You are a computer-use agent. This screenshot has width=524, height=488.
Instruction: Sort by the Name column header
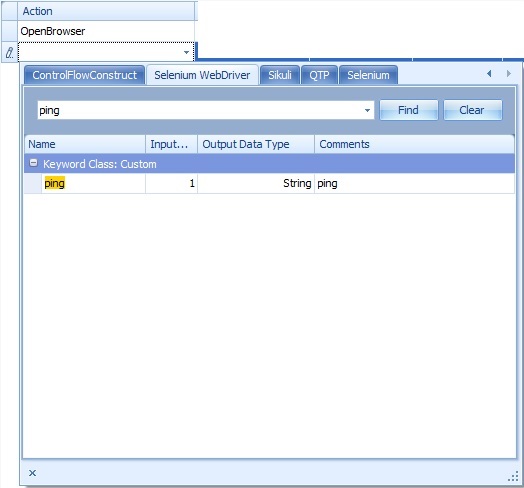[x=85, y=144]
